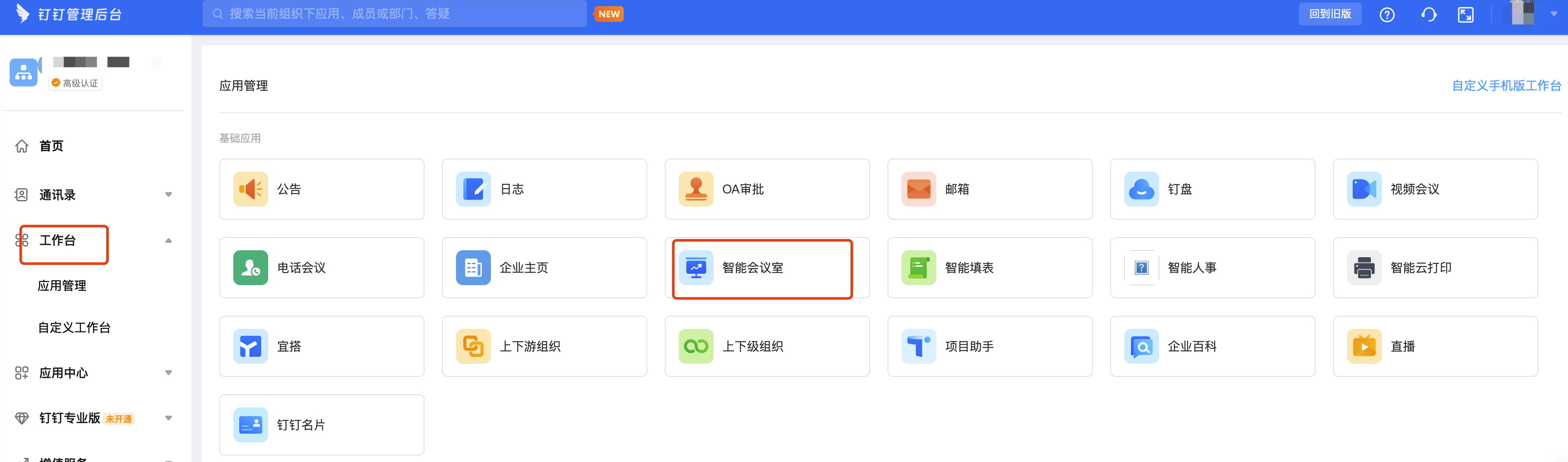The width and height of the screenshot is (1568, 462).
Task: Click the search box in the header
Action: click(394, 14)
